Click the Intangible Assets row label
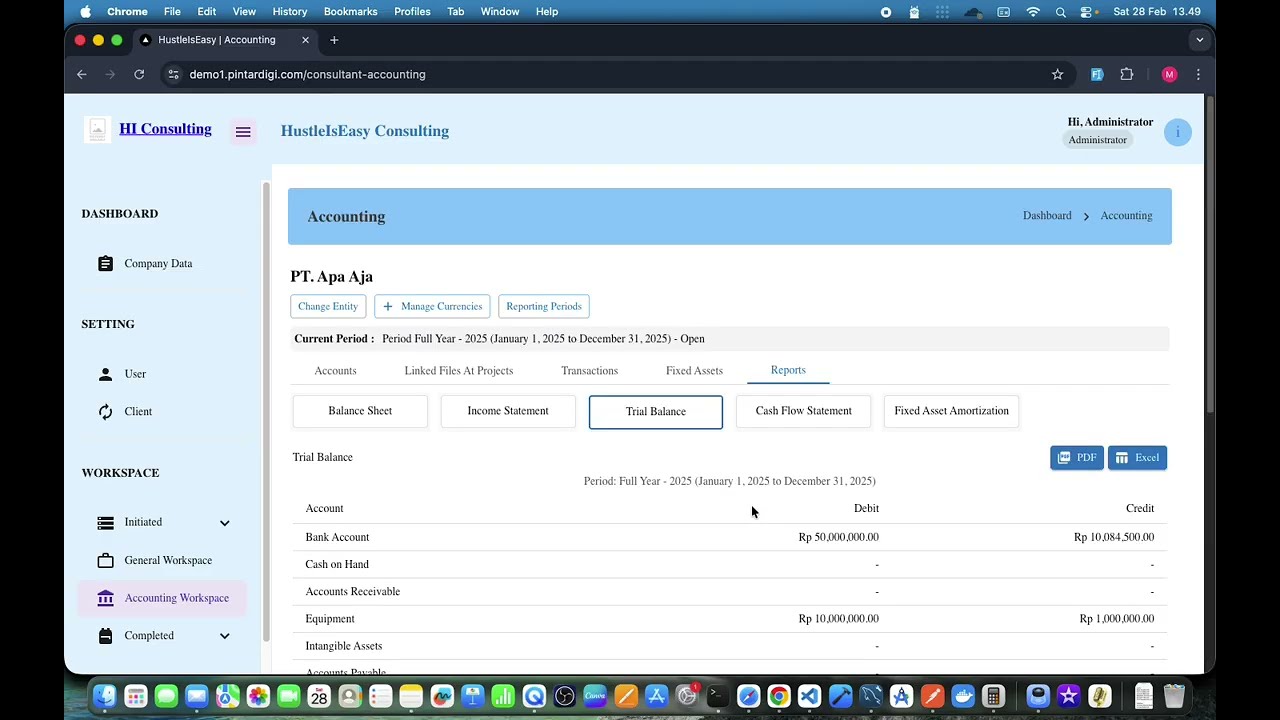The width and height of the screenshot is (1280, 720). [x=343, y=646]
